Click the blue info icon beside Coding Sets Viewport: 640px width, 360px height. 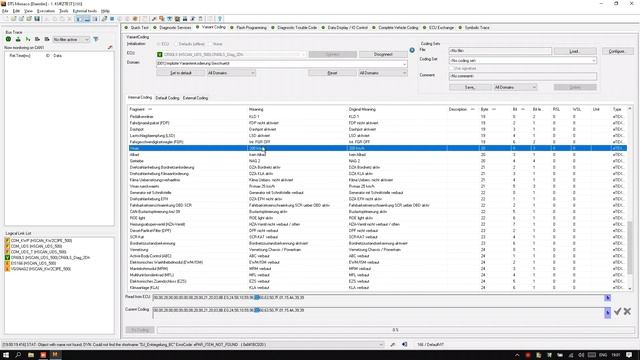[x=412, y=50]
